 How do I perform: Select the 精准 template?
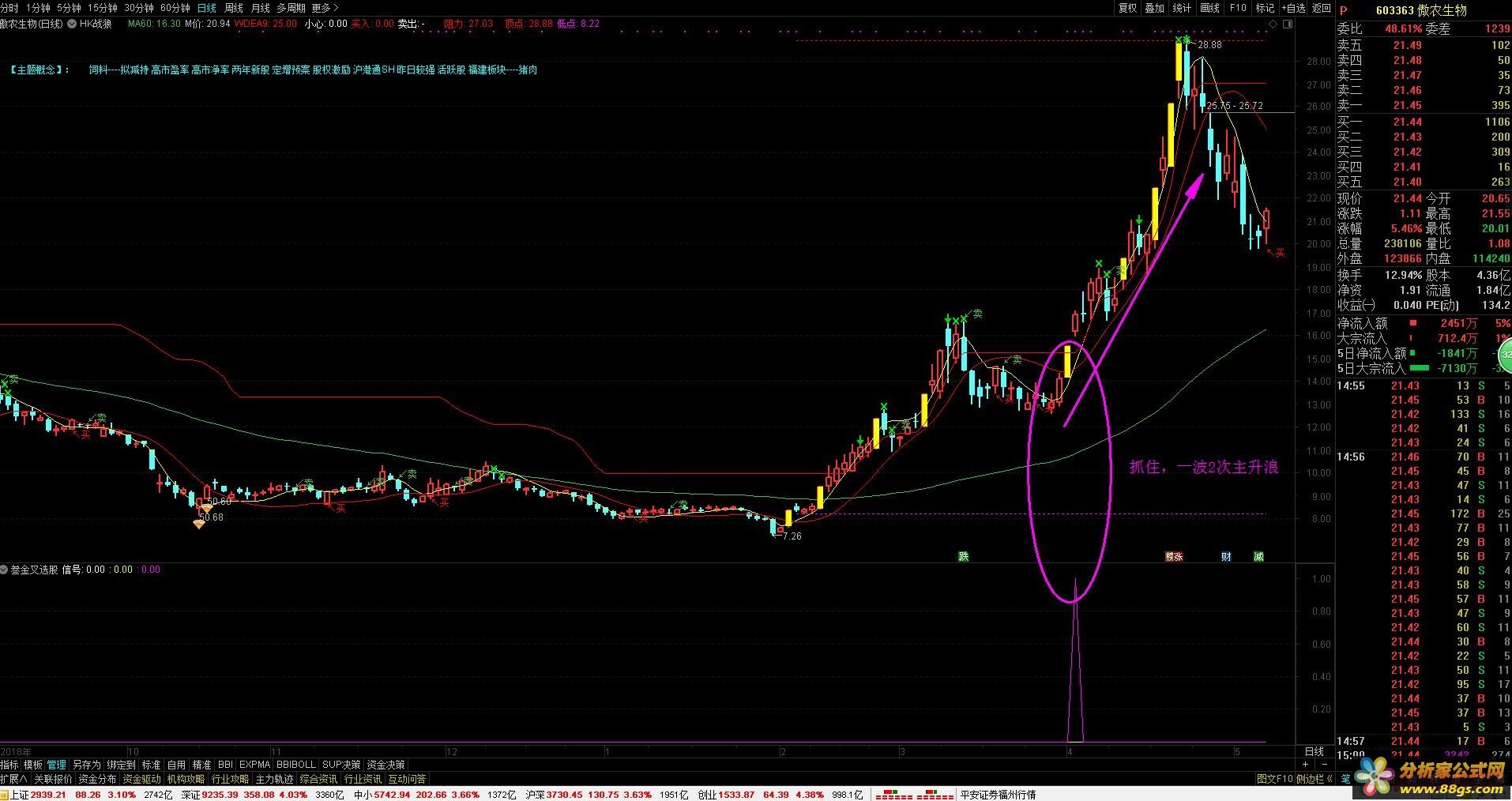pyautogui.click(x=202, y=765)
